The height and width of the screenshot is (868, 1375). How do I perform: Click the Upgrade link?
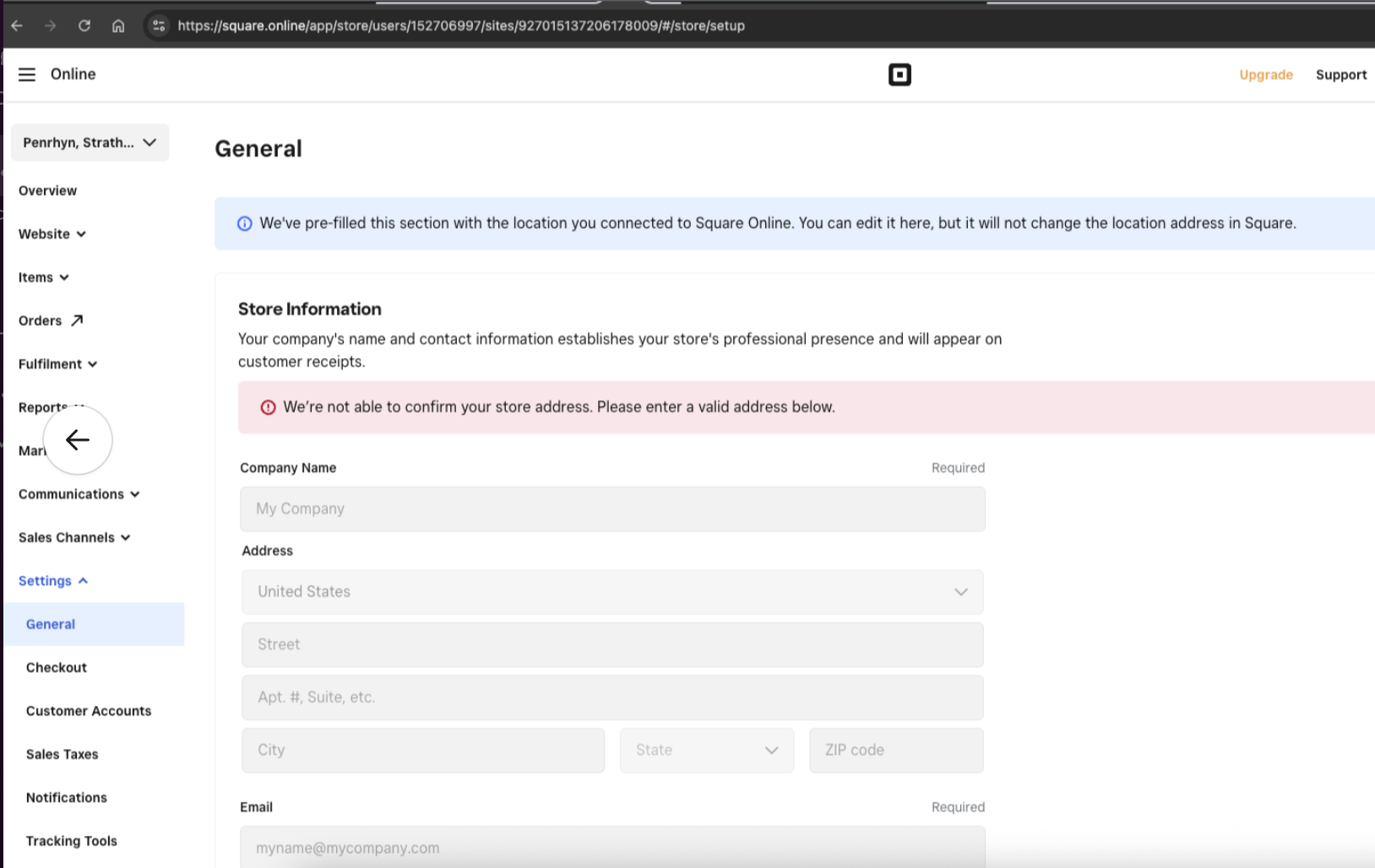tap(1266, 75)
